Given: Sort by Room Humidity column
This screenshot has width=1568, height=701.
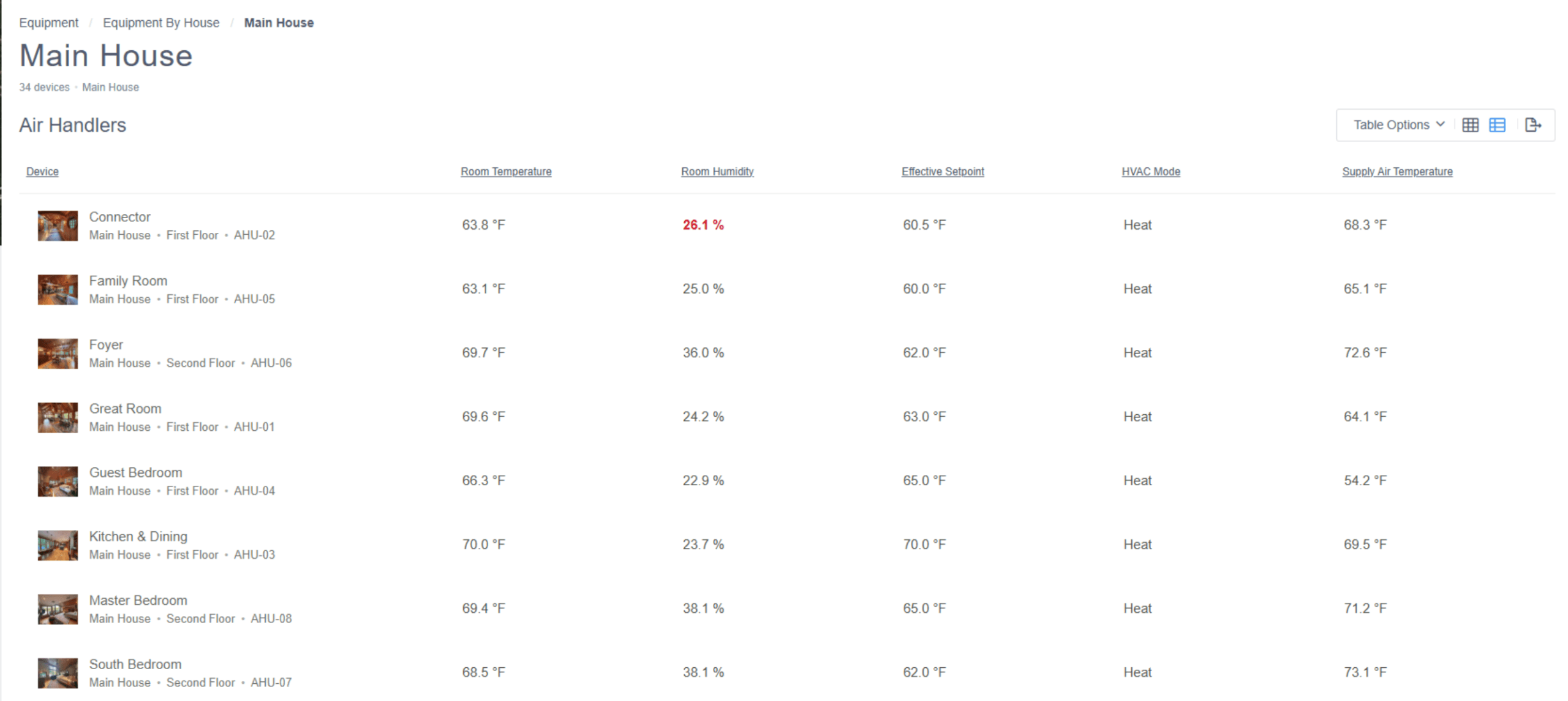Looking at the screenshot, I should 717,172.
